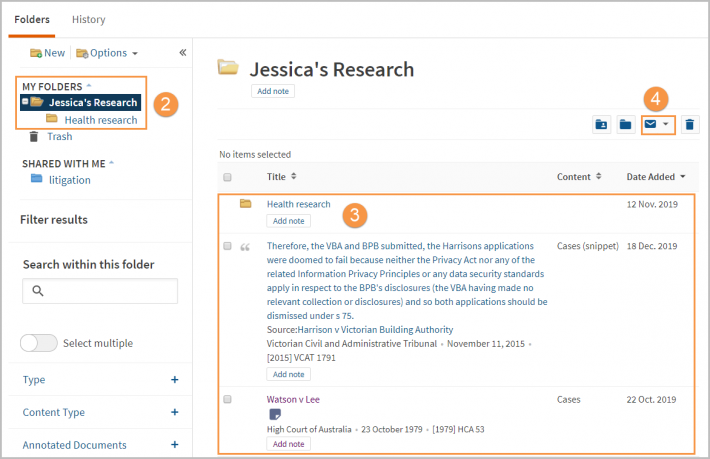Add note to the Harrison snippet item
This screenshot has height=459, width=710.
pyautogui.click(x=288, y=374)
